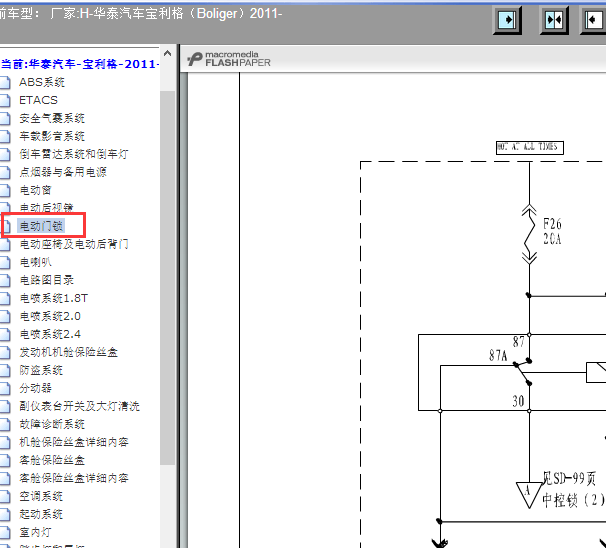Click the F26 20A fuse label
The width and height of the screenshot is (606, 548).
click(552, 231)
